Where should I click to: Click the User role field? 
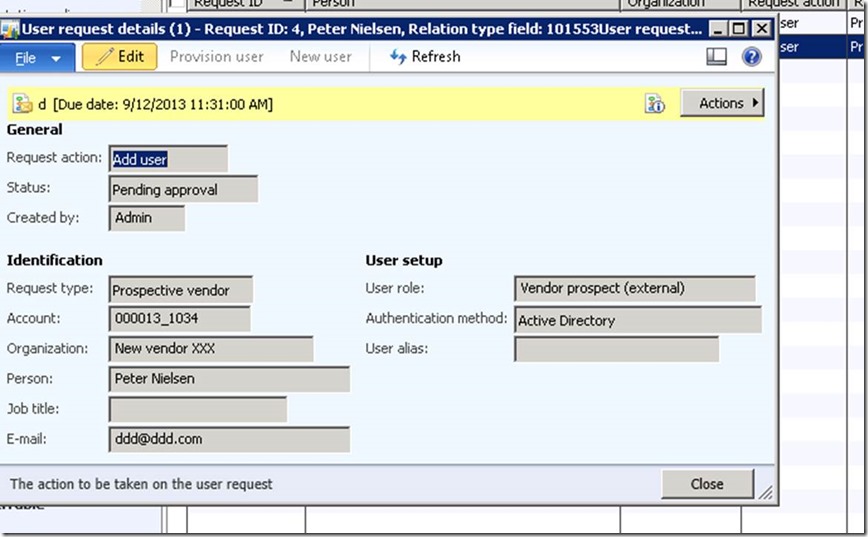point(634,289)
